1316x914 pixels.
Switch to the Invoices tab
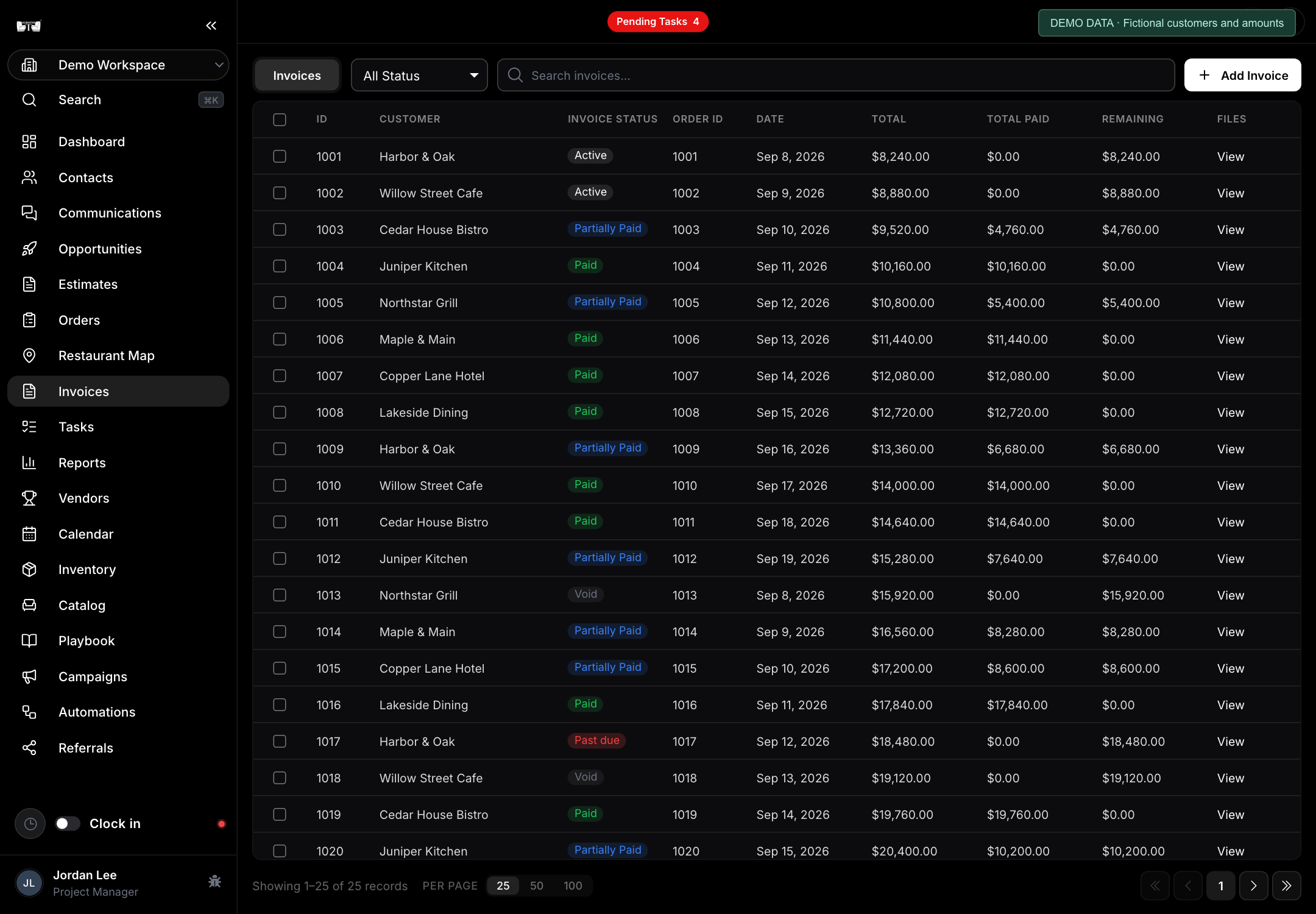[x=297, y=76]
